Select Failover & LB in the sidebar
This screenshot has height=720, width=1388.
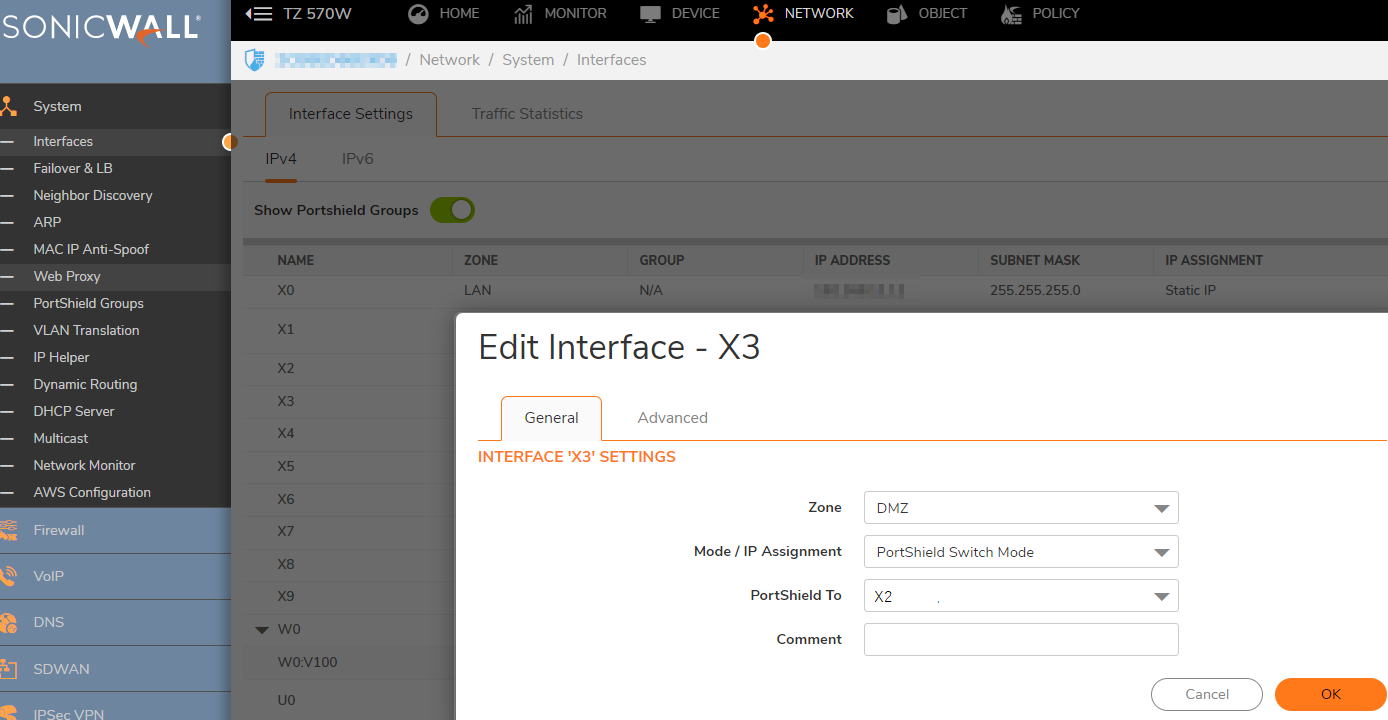point(73,168)
